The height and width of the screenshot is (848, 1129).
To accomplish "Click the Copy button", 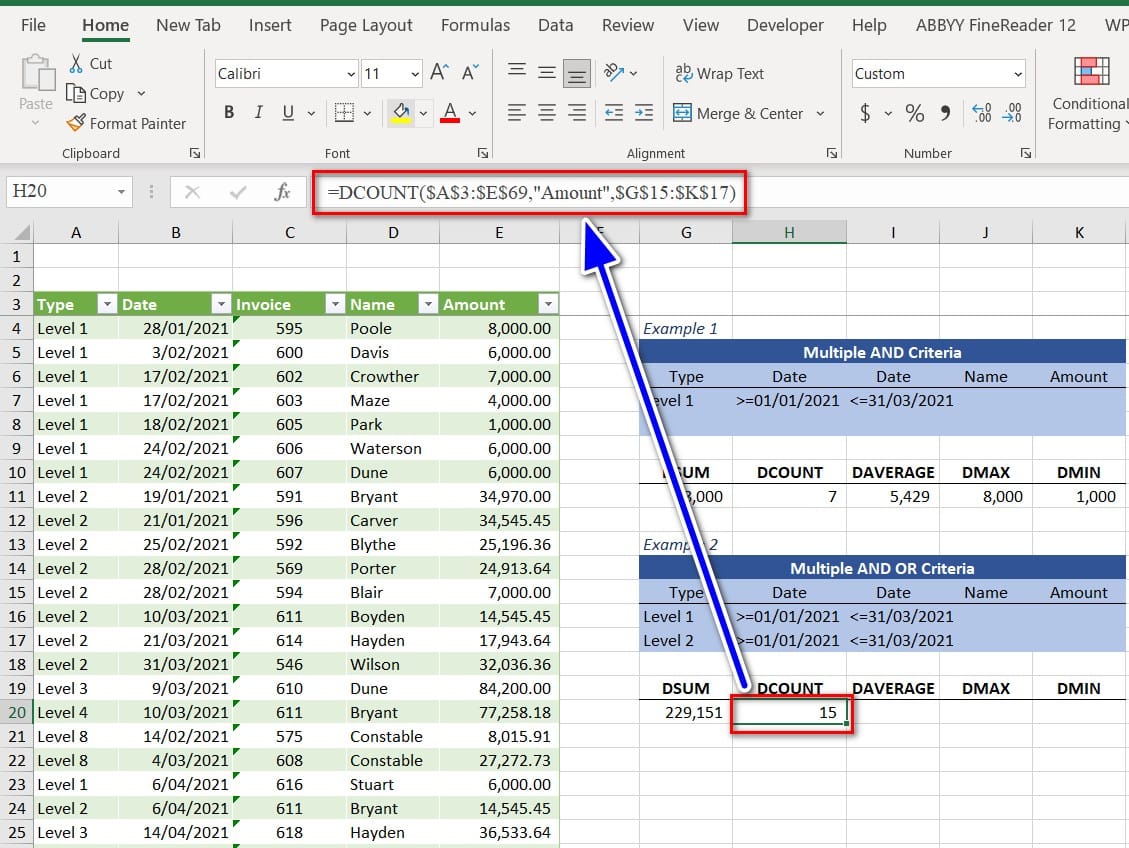I will click(96, 93).
